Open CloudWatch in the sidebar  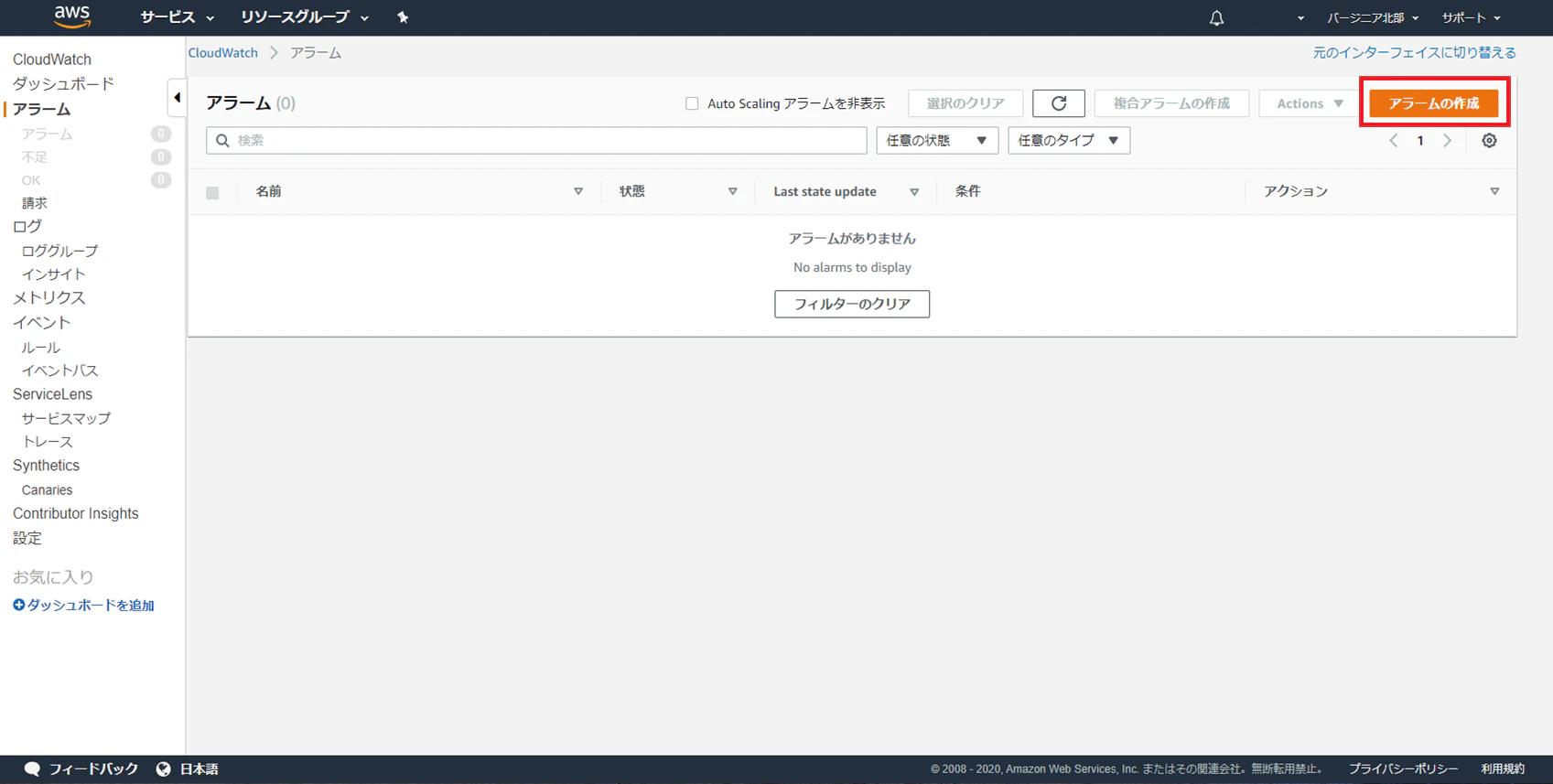pyautogui.click(x=52, y=59)
